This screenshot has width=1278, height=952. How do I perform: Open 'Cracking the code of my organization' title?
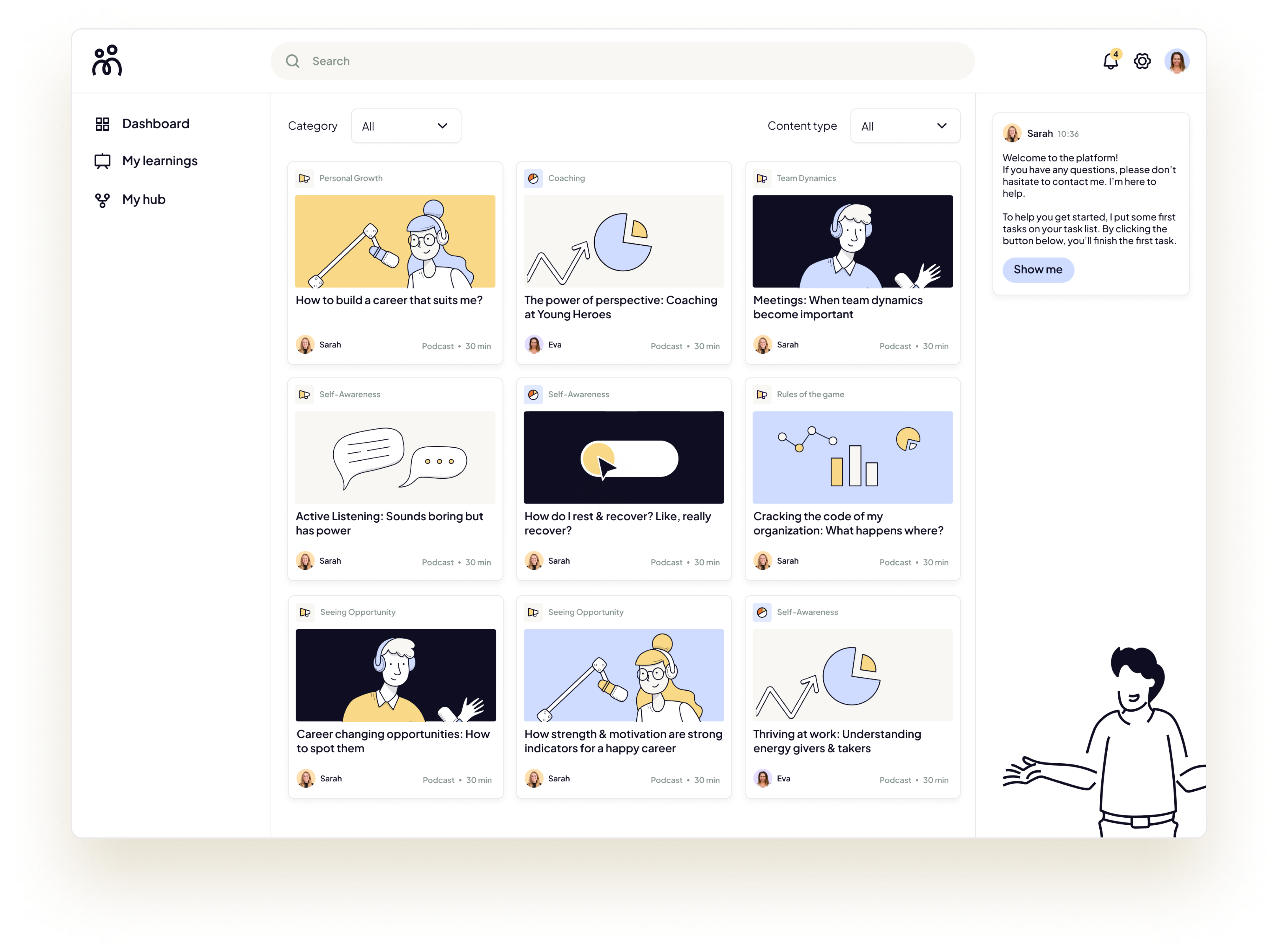(x=848, y=523)
